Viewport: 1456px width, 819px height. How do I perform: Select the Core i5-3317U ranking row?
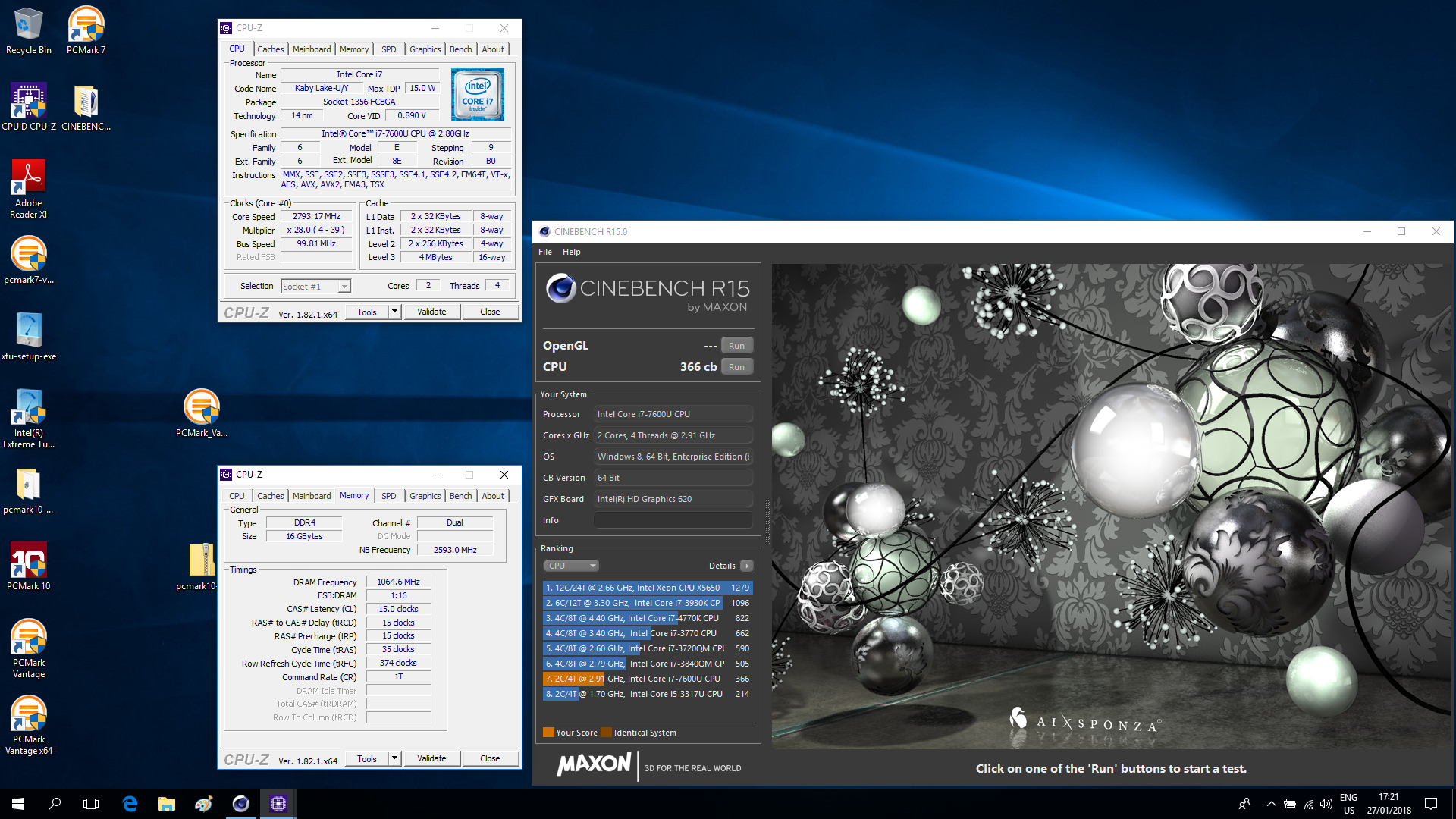(647, 694)
